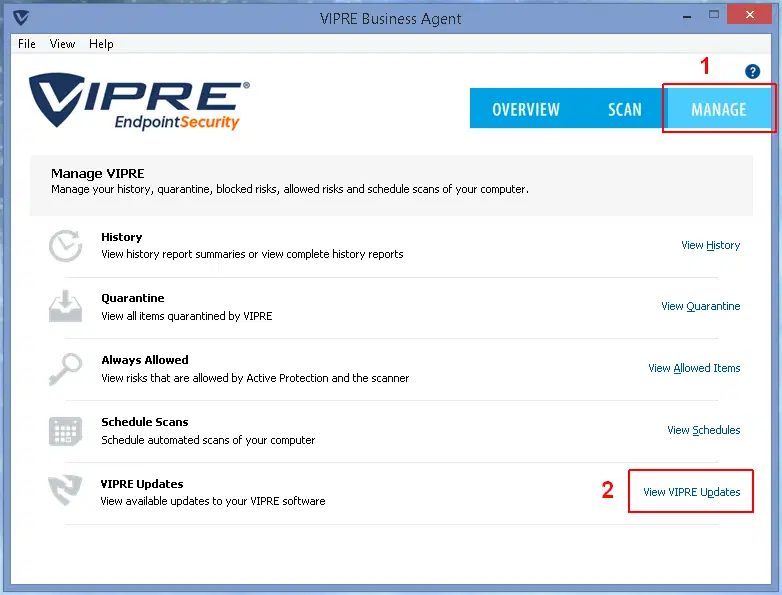Open the Help menu
Screen dimensions: 782x595
(x=101, y=44)
